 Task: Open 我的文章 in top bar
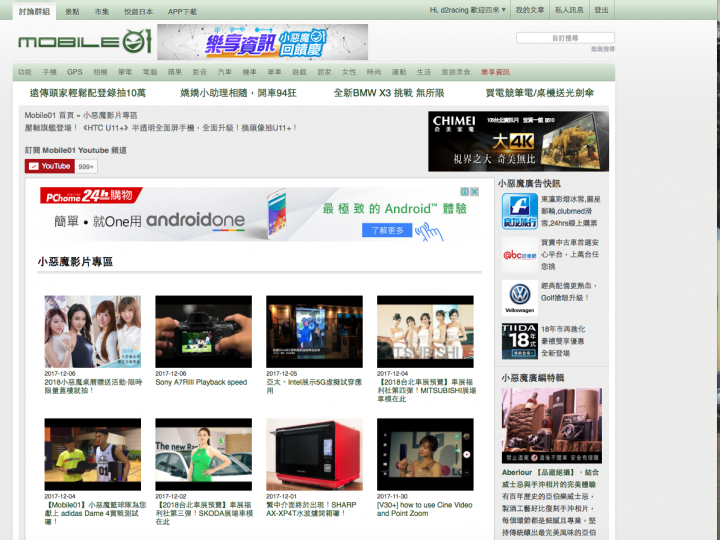529,10
